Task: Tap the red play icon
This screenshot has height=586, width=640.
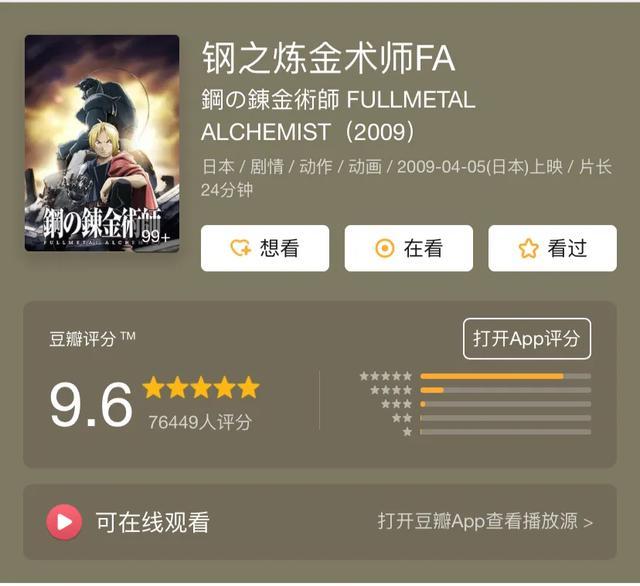Action: pos(64,522)
